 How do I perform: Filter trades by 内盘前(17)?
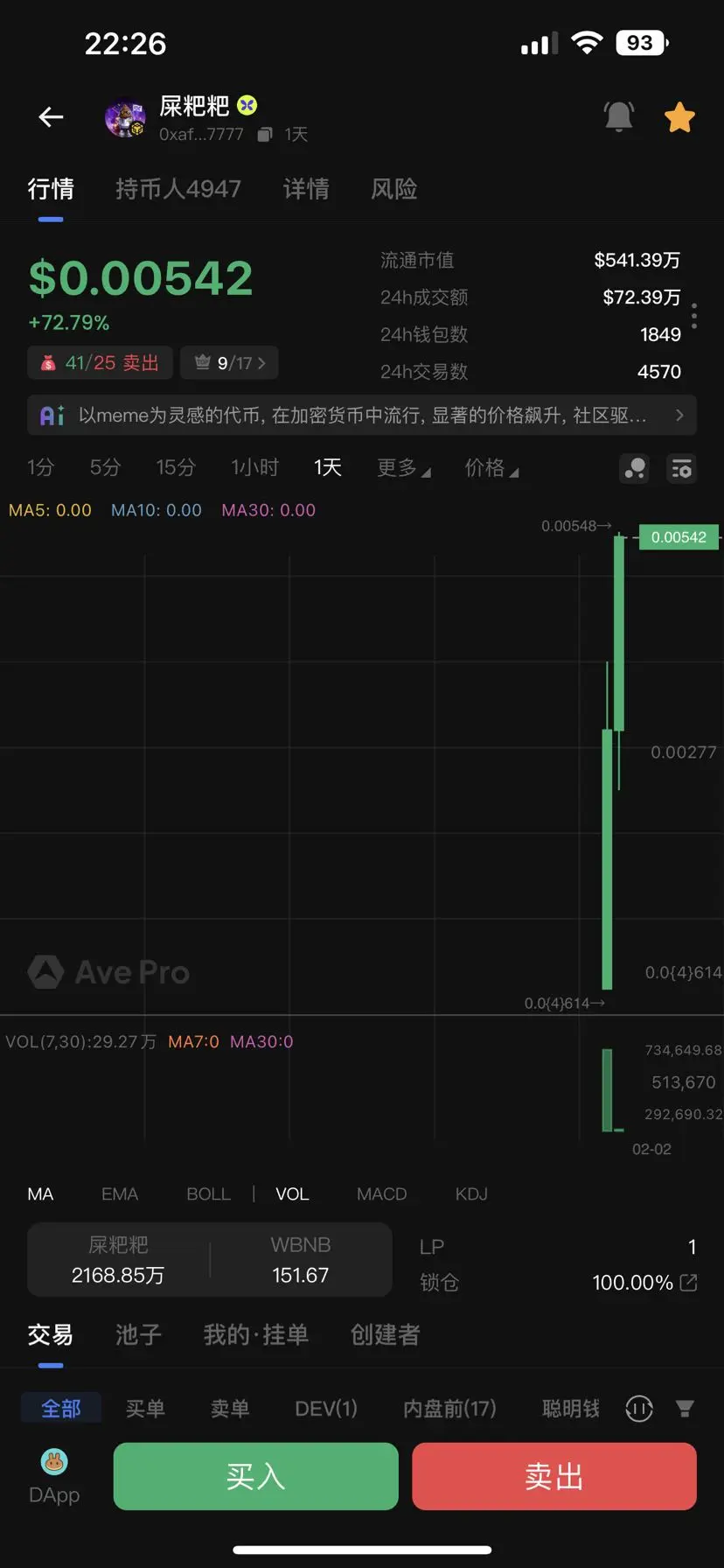click(449, 1409)
